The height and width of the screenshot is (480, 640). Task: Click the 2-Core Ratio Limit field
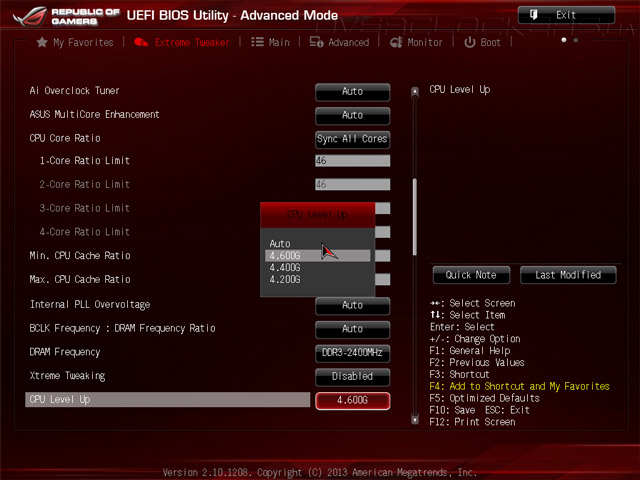(x=352, y=184)
